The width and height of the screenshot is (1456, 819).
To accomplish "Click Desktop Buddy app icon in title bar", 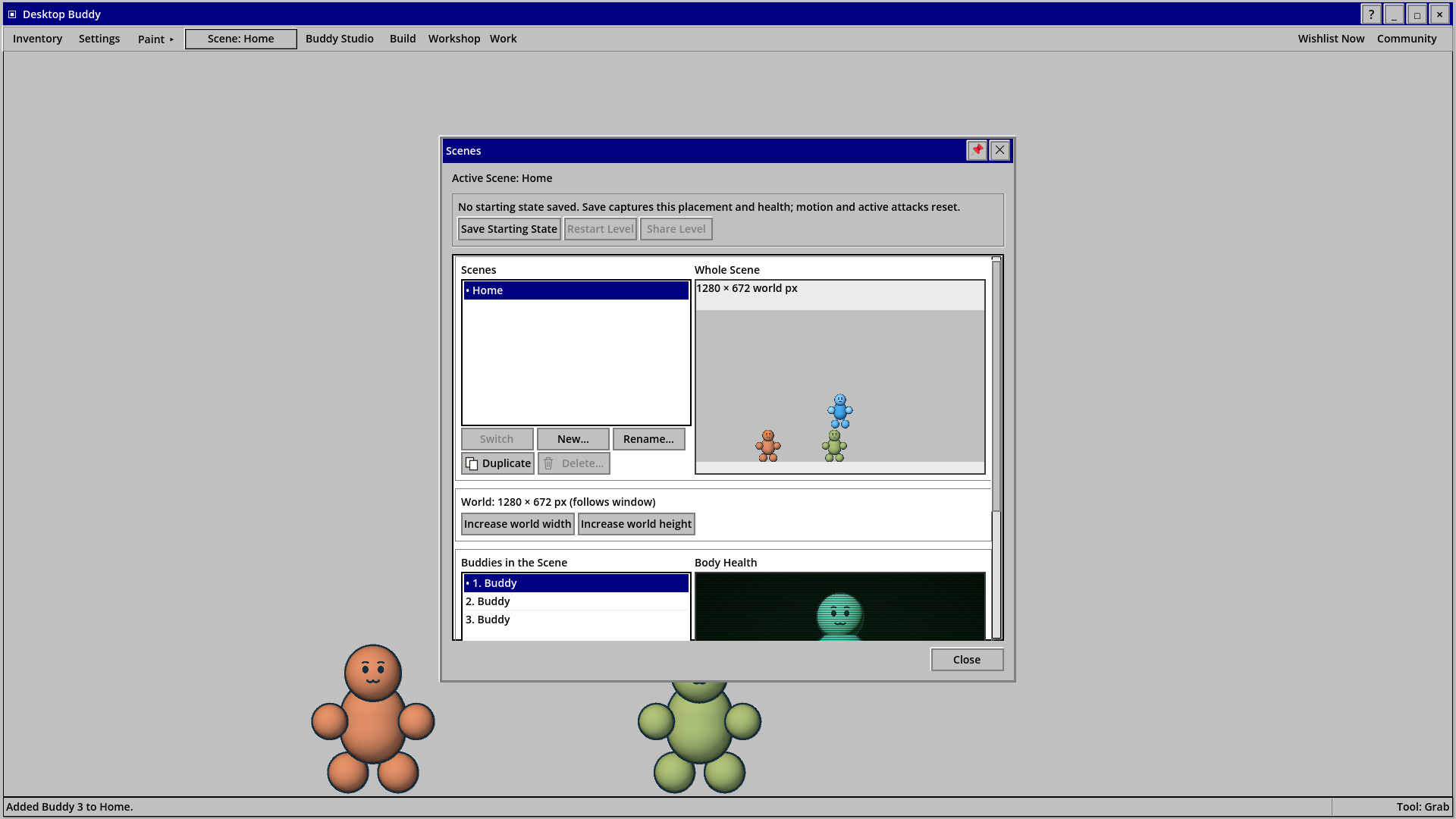I will 12,14.
